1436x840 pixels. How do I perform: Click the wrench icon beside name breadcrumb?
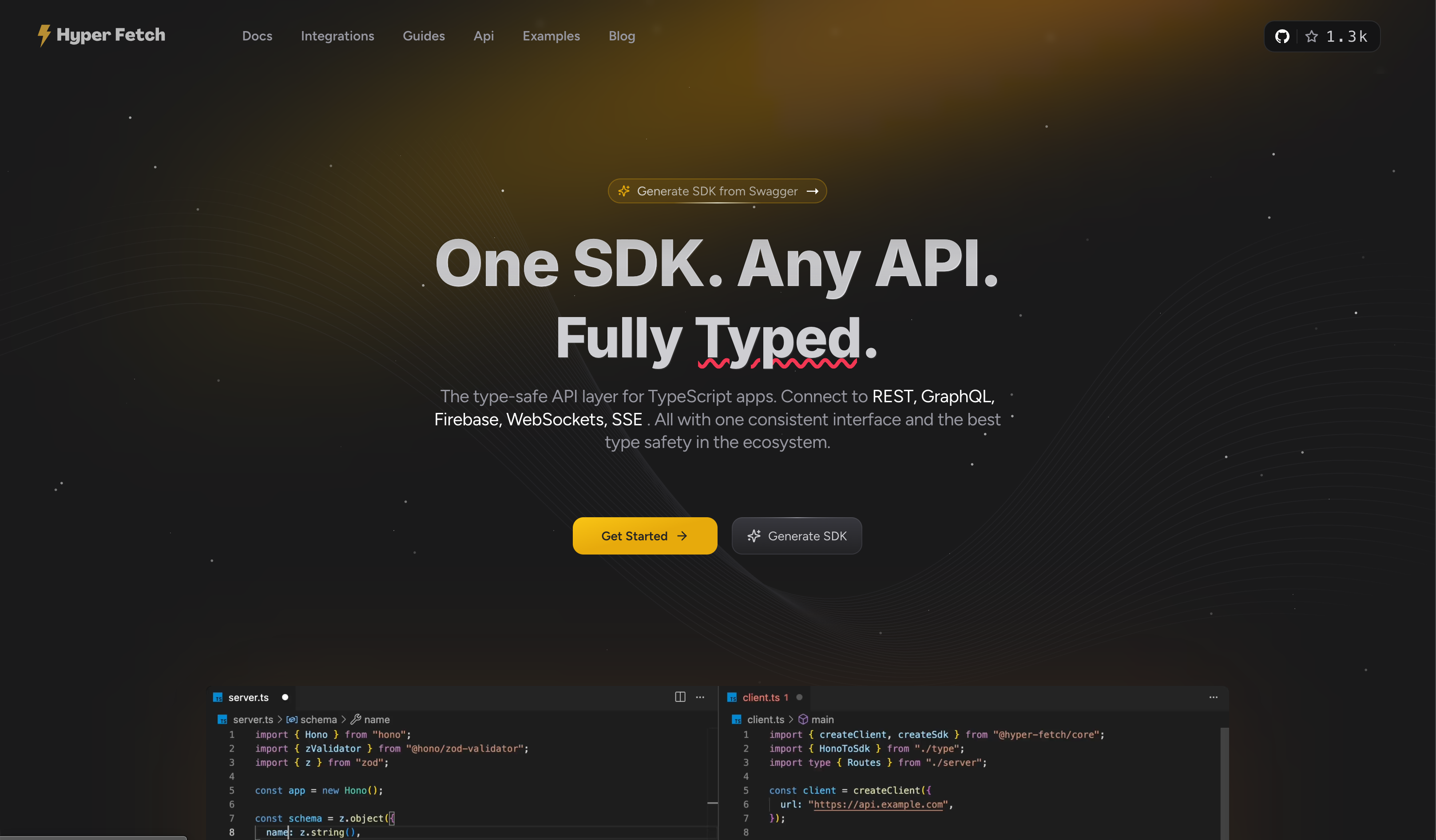356,719
